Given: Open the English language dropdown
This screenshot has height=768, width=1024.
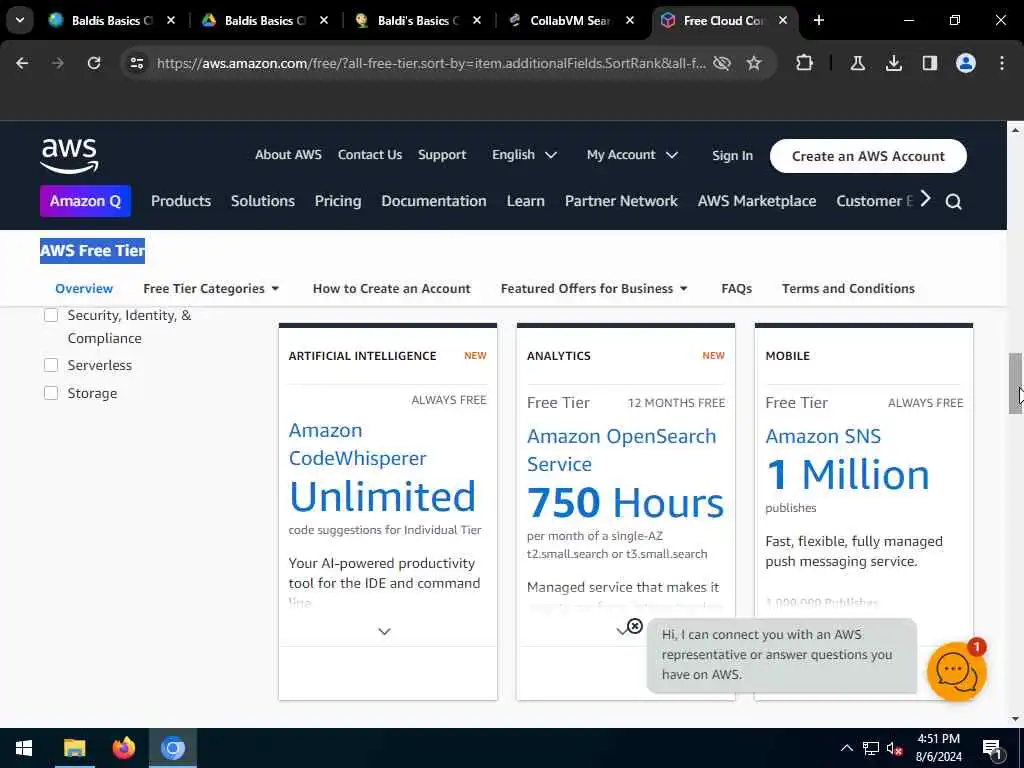Looking at the screenshot, I should [x=524, y=155].
